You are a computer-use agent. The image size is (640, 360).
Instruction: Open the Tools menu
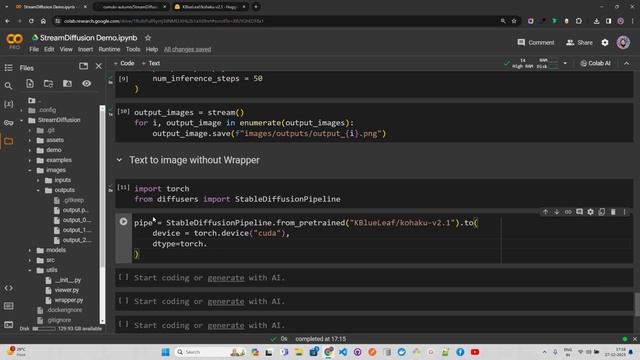pyautogui.click(x=133, y=49)
